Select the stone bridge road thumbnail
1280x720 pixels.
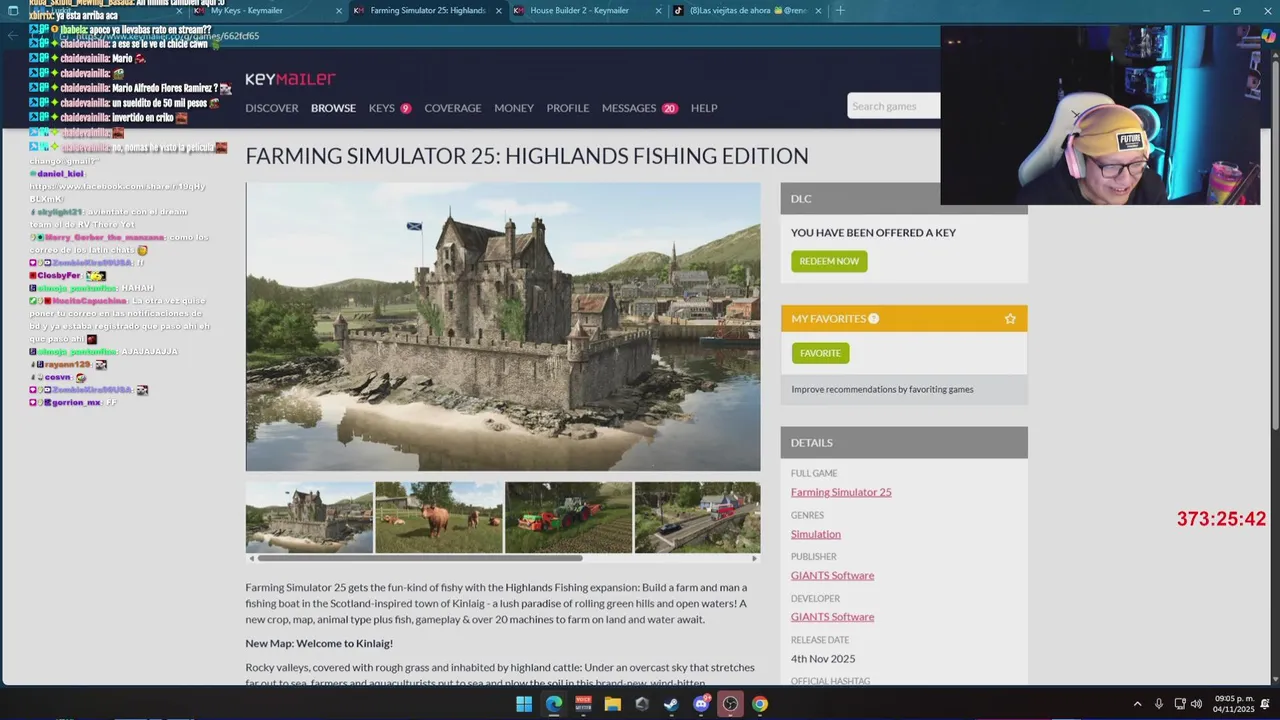(697, 517)
